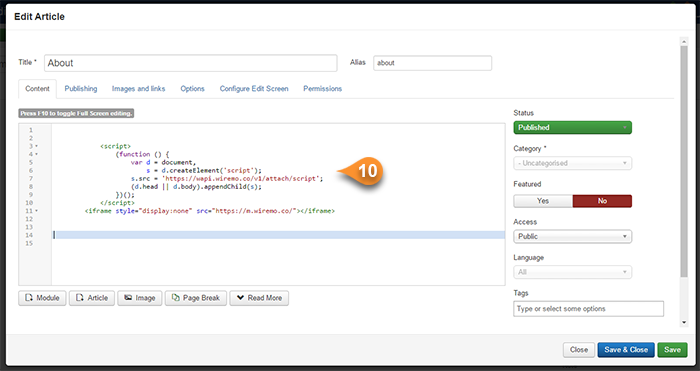Image resolution: width=700 pixels, height=371 pixels.
Task: Click the scrollbar up arrow
Action: [683, 42]
